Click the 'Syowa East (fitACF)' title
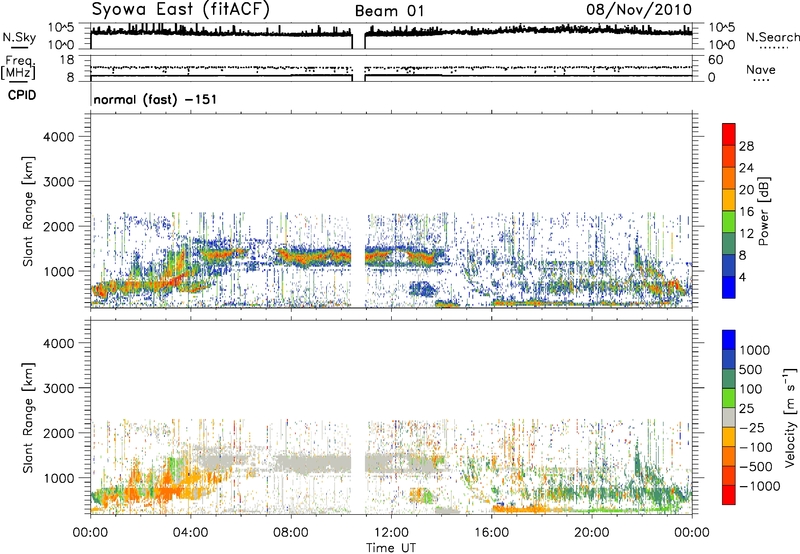 coord(180,9)
